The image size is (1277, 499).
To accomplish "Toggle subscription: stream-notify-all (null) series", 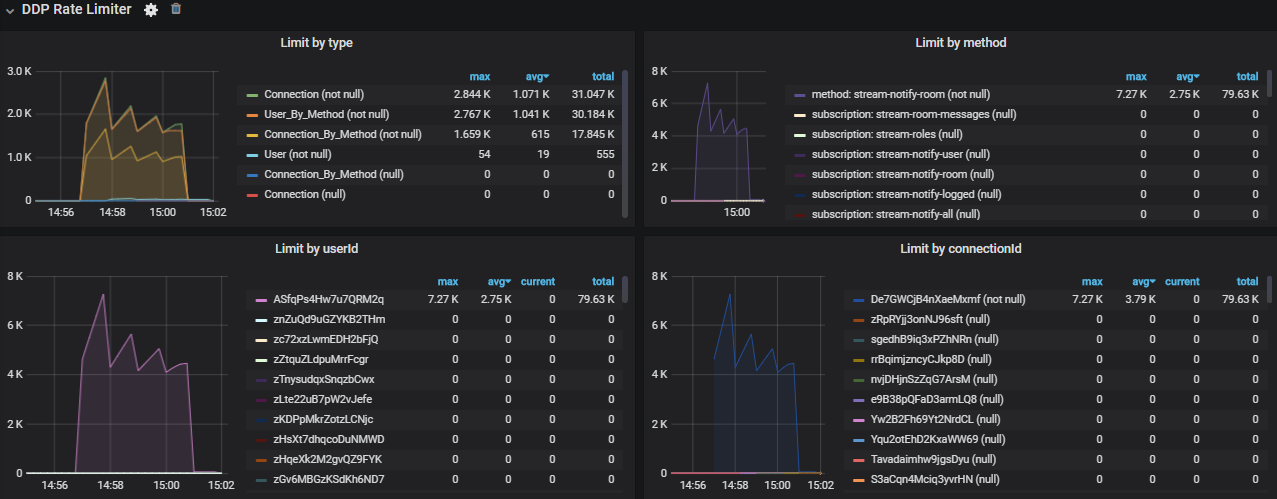I will (896, 214).
